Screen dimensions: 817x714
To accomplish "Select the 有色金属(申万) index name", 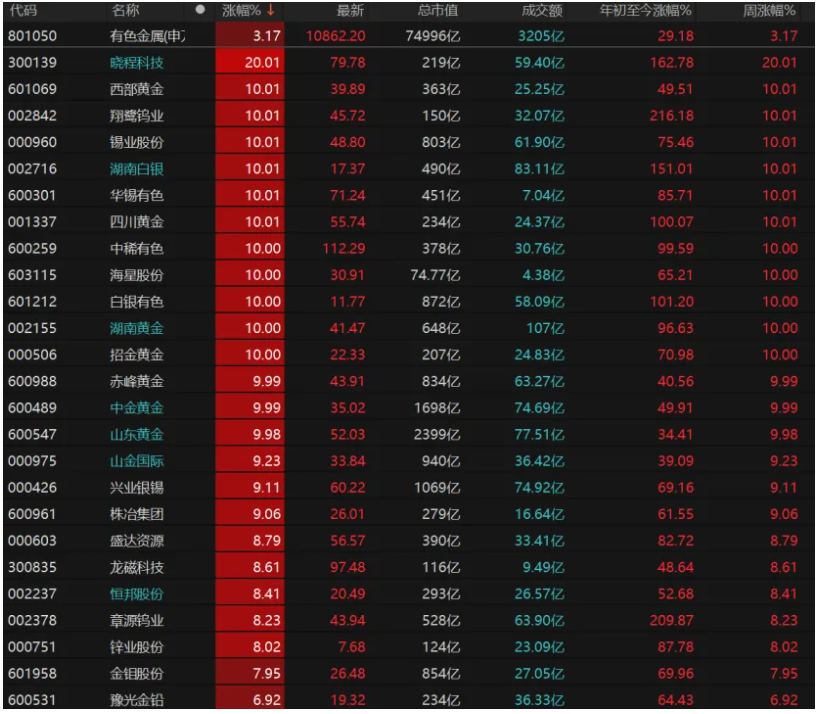I will (x=147, y=36).
